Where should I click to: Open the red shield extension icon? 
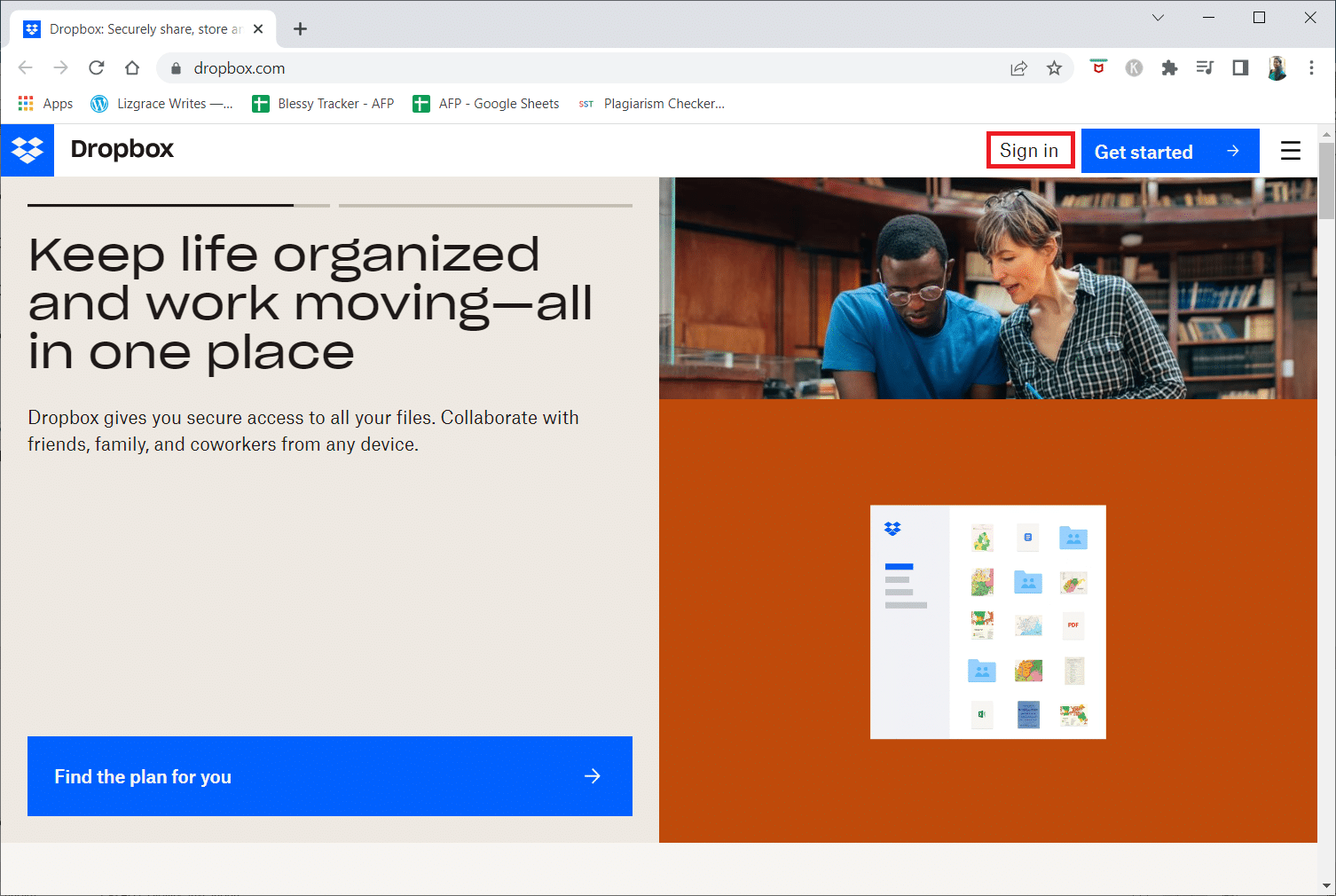coord(1098,67)
